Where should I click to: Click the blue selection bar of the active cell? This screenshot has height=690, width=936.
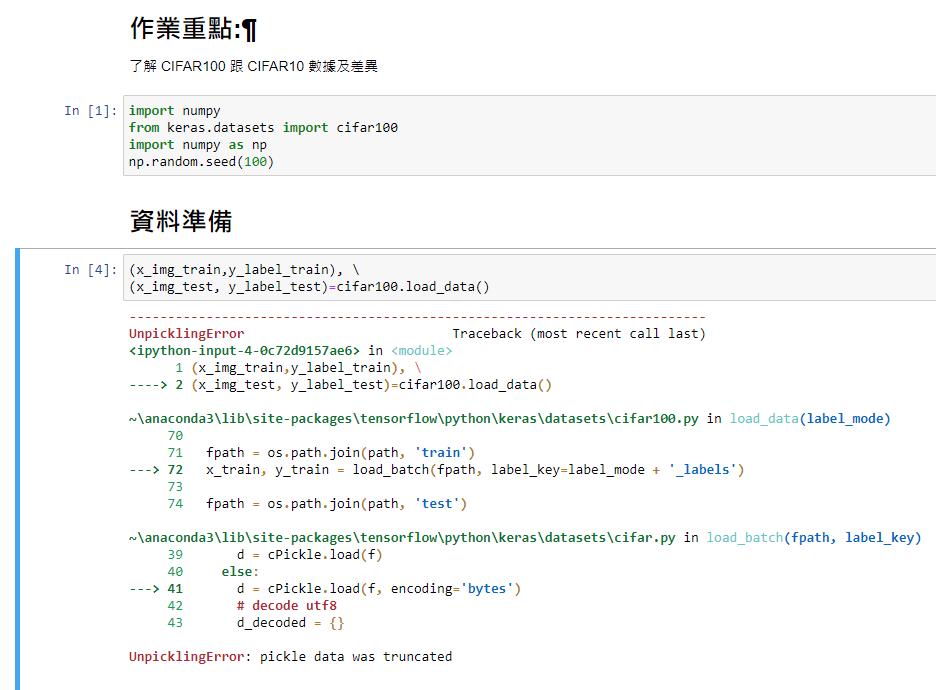tap(17, 469)
